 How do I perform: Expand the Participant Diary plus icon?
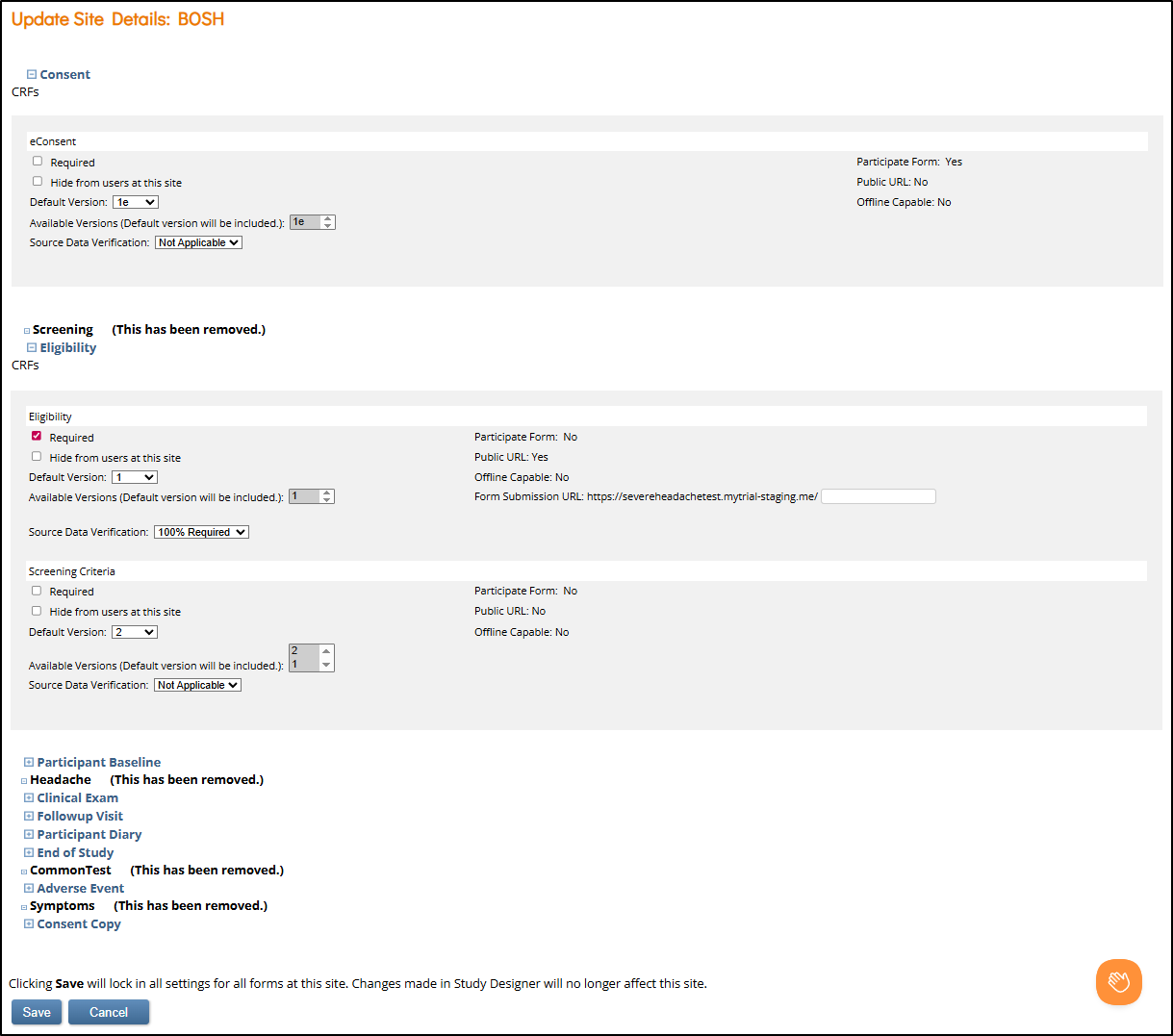click(29, 834)
